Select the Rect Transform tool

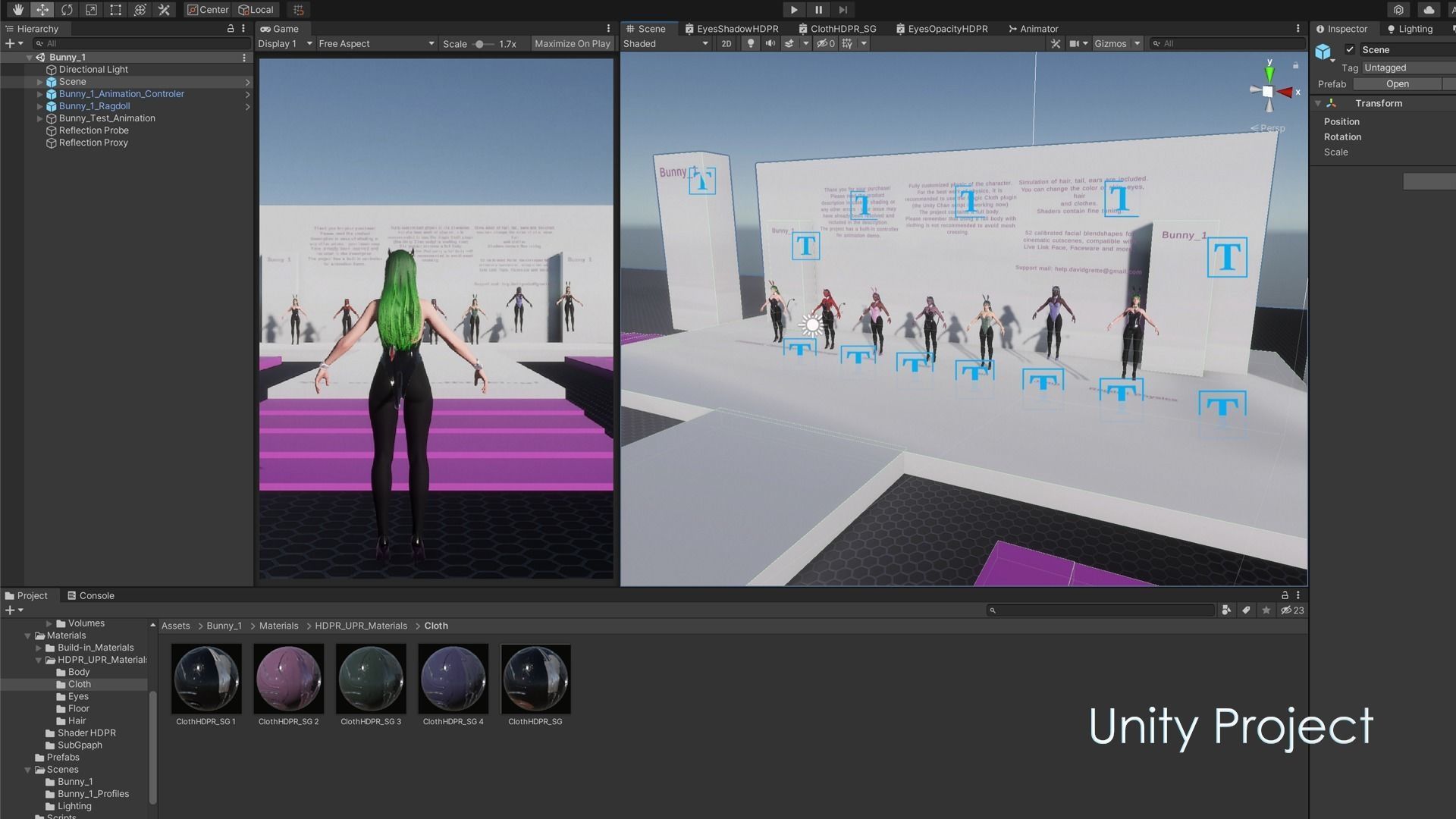(x=115, y=10)
